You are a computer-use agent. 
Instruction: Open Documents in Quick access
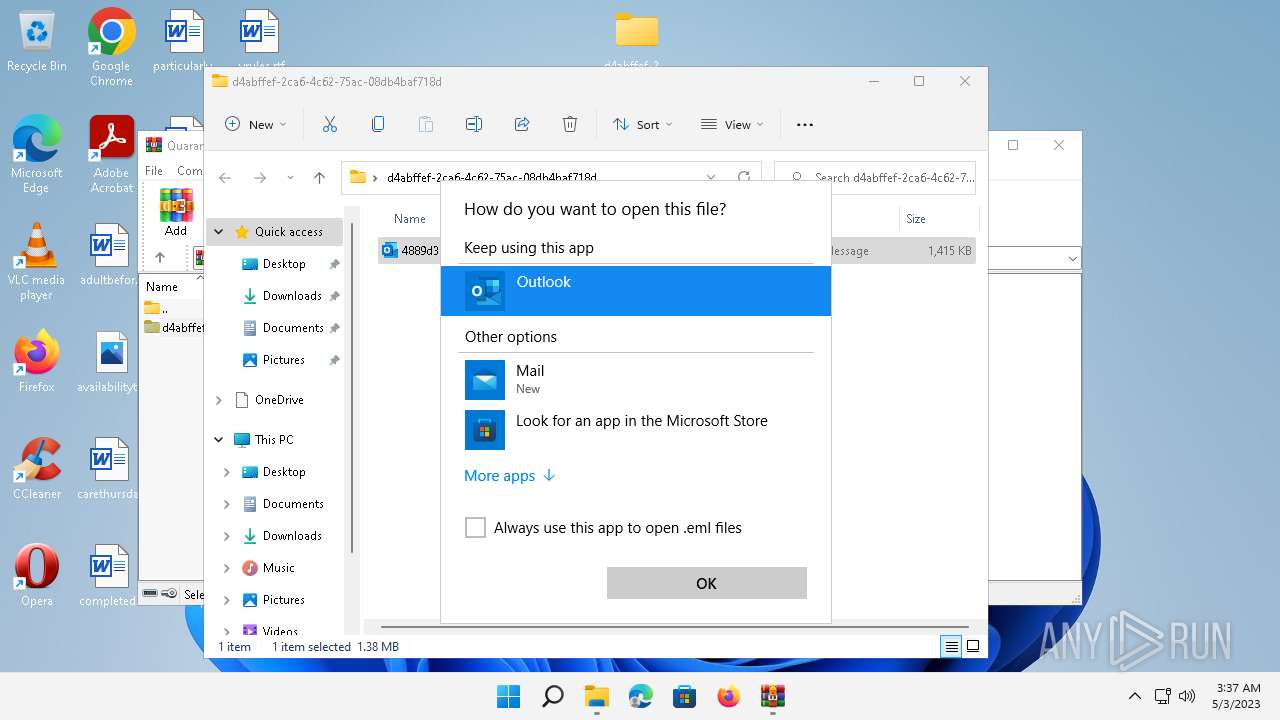pyautogui.click(x=291, y=328)
